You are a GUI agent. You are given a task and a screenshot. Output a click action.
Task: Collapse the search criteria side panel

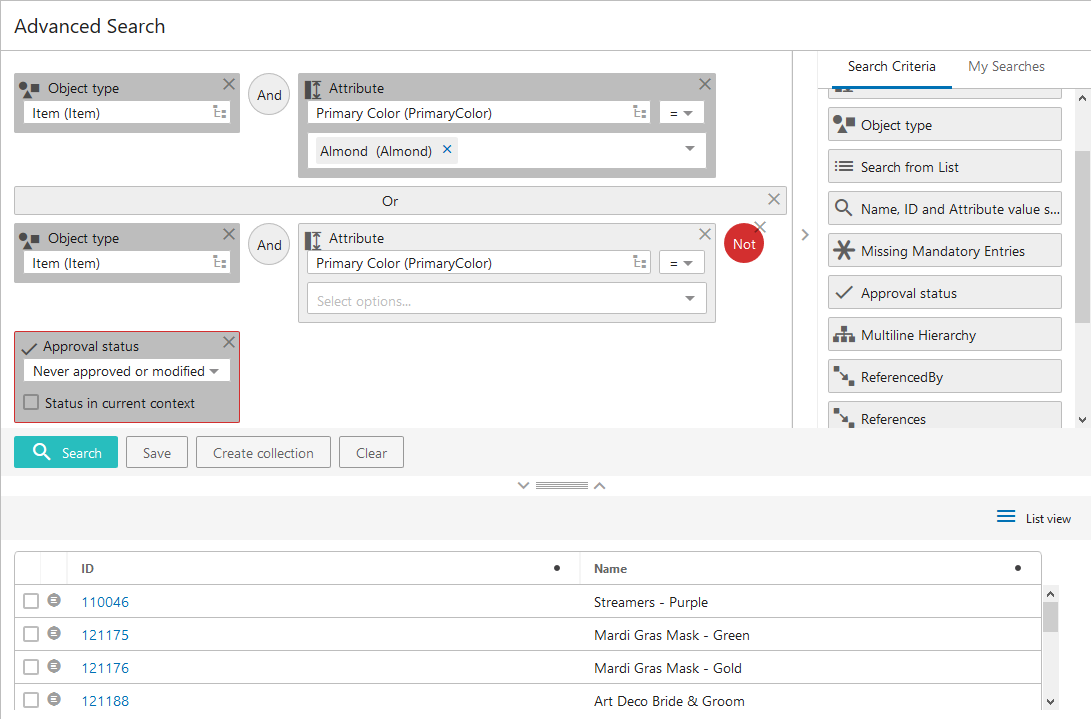coord(805,235)
